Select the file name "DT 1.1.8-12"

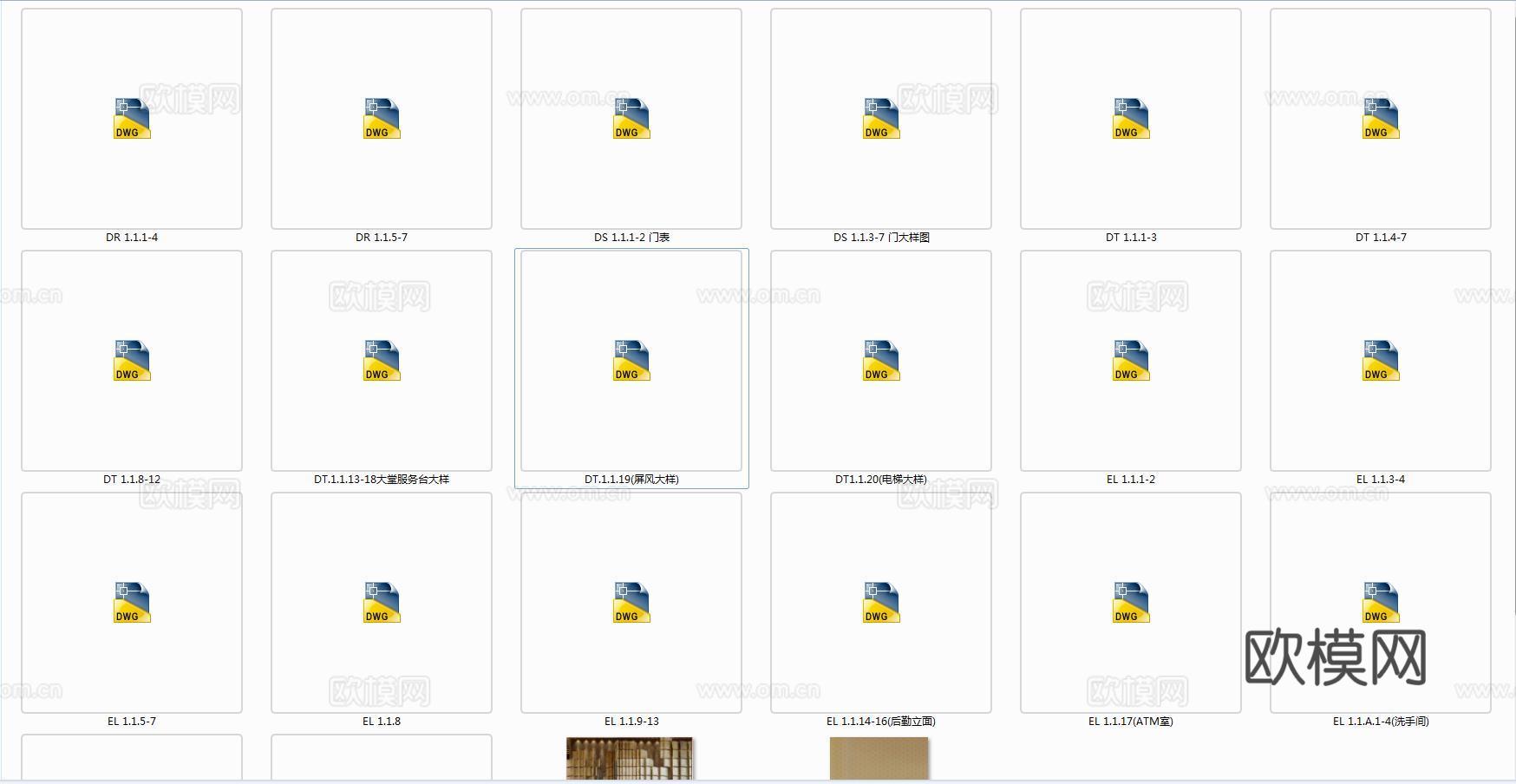132,480
